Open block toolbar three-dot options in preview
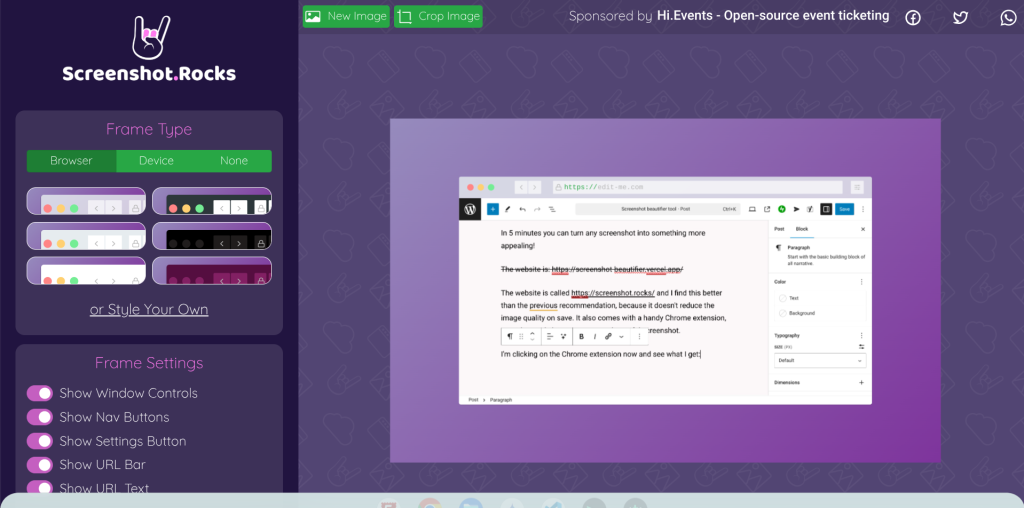 pyautogui.click(x=639, y=336)
